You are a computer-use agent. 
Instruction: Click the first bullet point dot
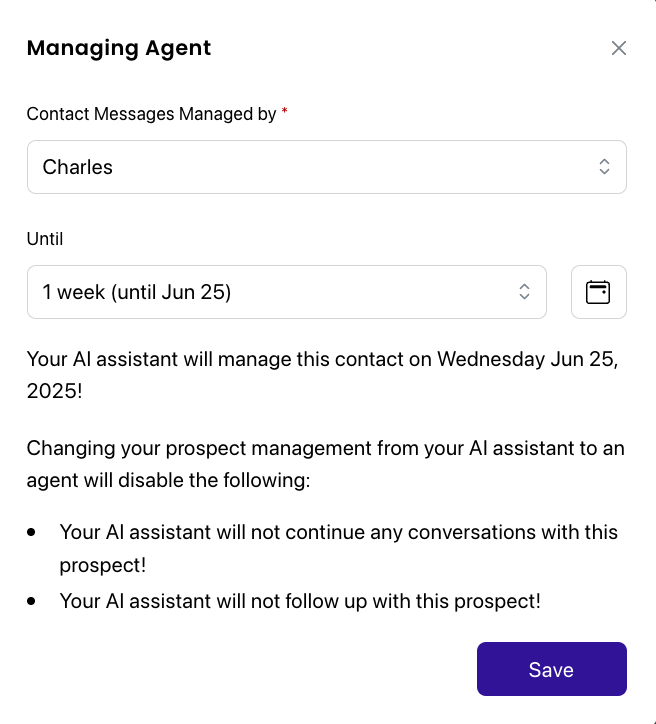tap(31, 532)
